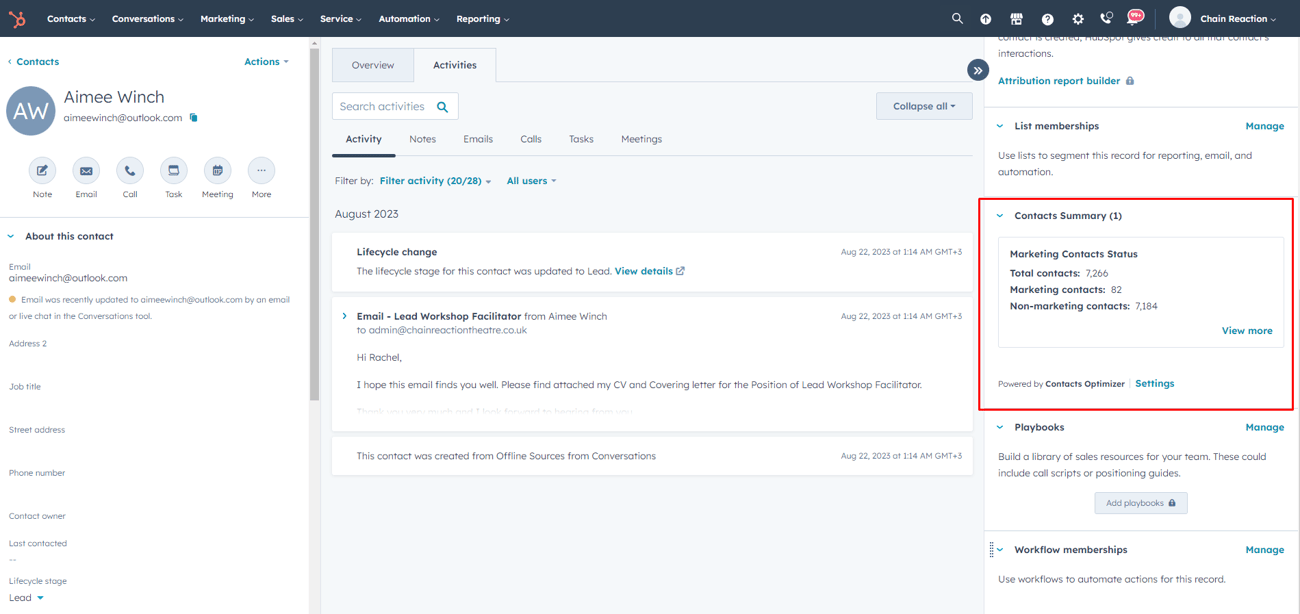Copy Aimee's email with the clipboard icon
The image size is (1300, 614).
[x=193, y=116]
